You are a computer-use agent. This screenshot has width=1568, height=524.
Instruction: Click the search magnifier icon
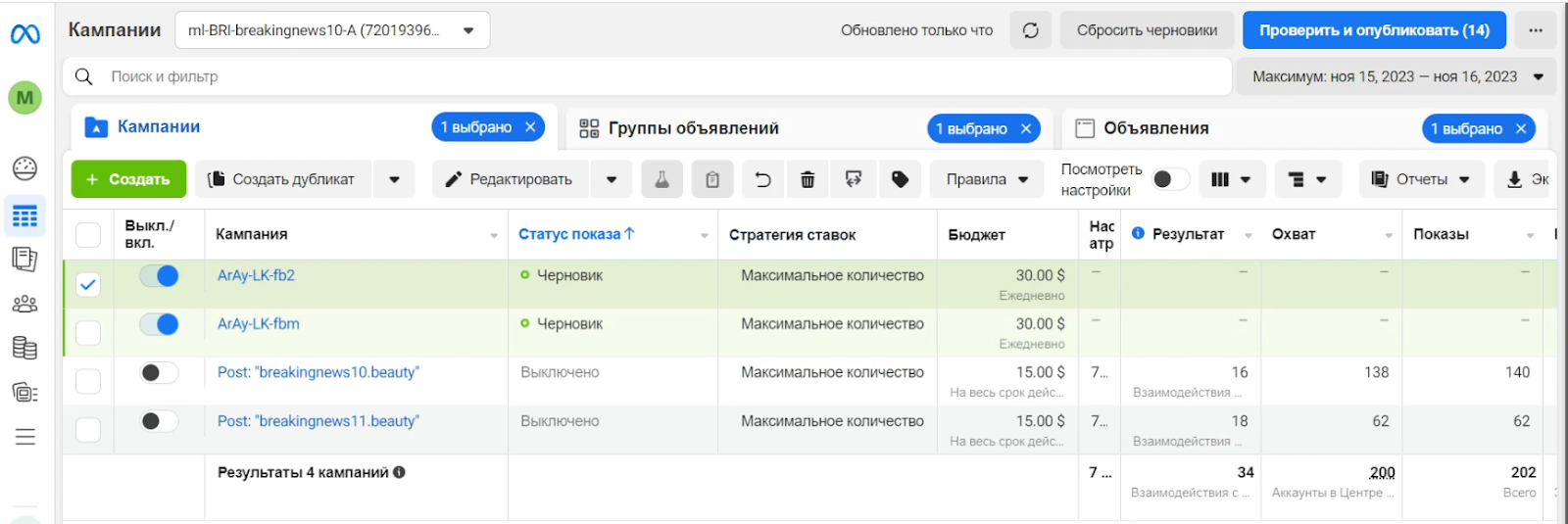84,76
